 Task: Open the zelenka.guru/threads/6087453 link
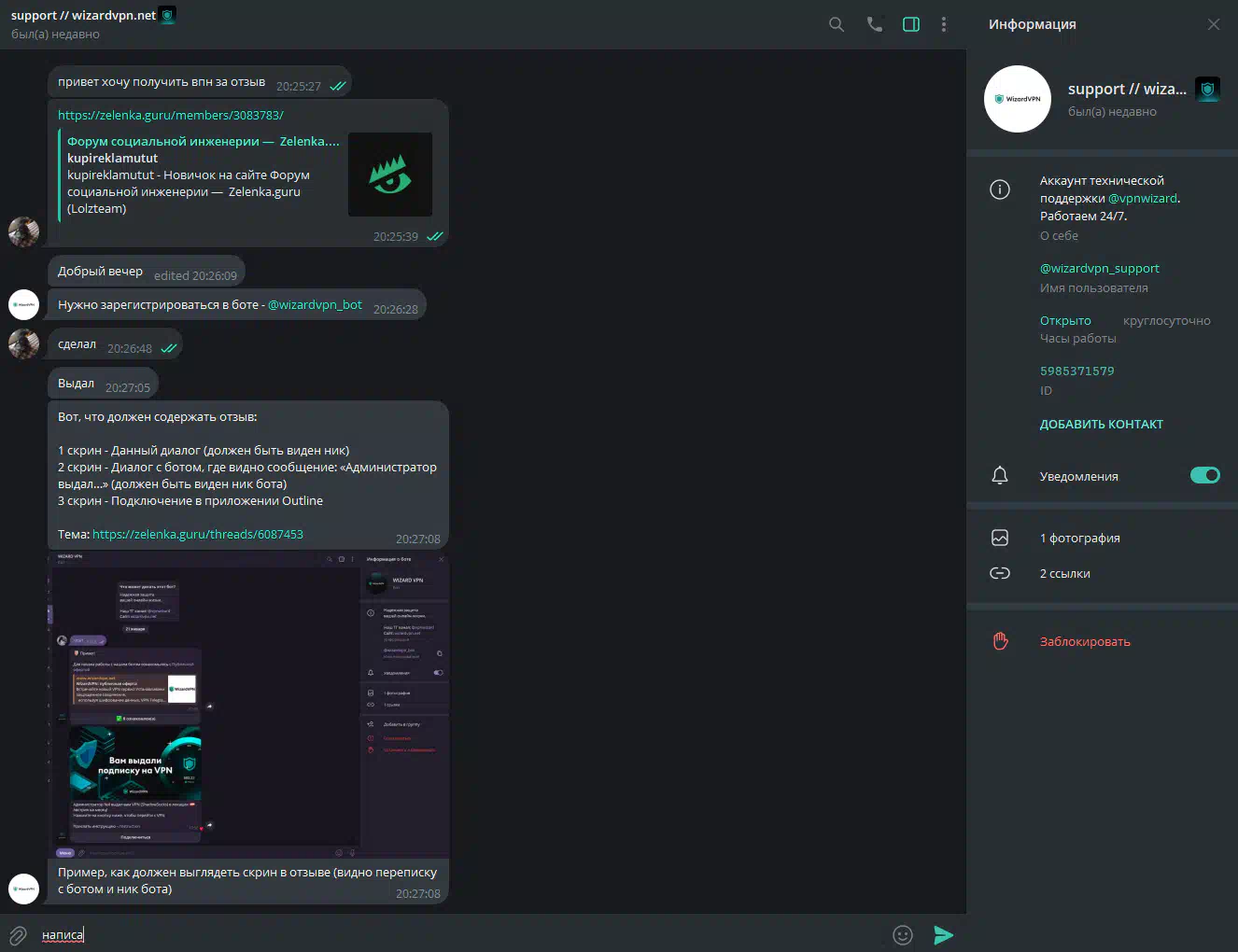pos(198,534)
